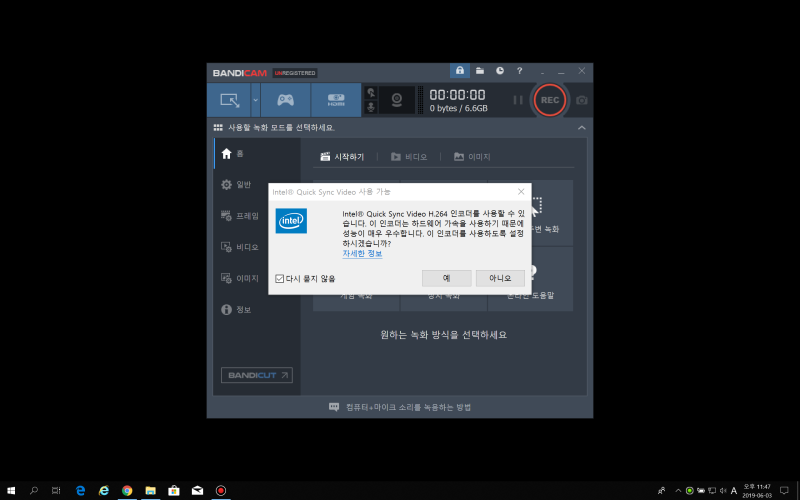Click the grid icon beside mode prompt
The width and height of the screenshot is (800, 500).
point(218,128)
